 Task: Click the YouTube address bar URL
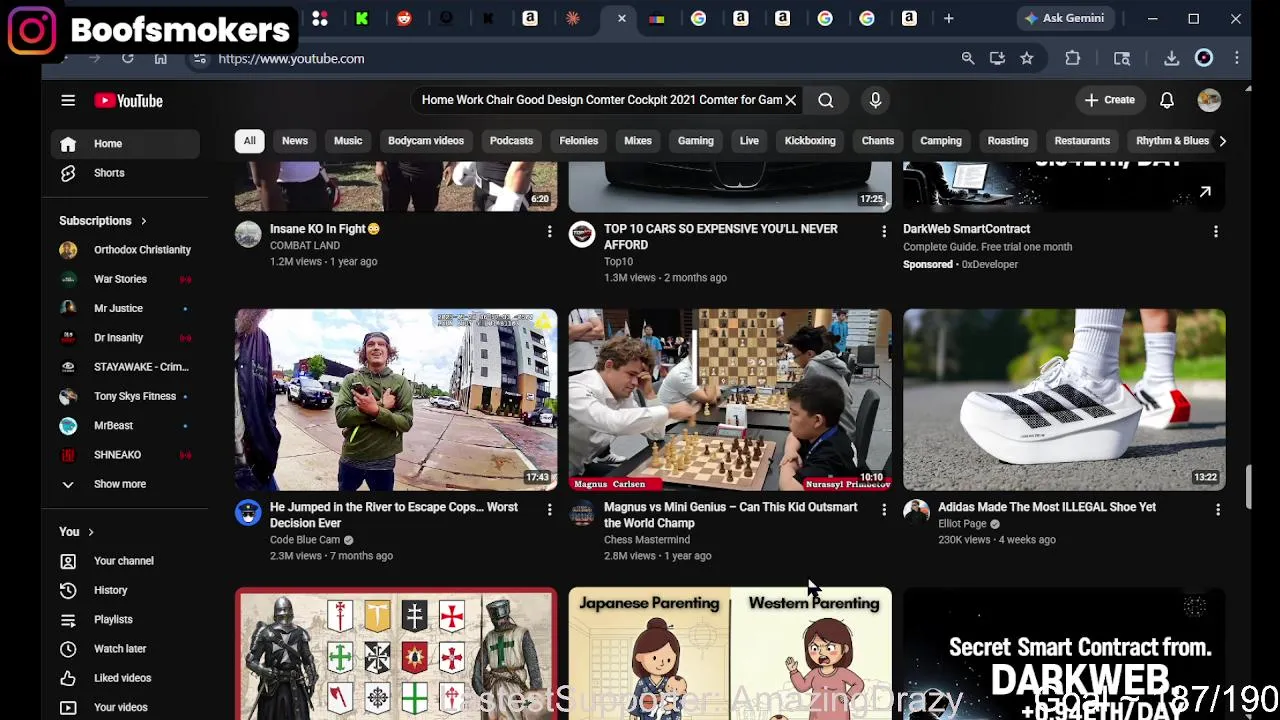pos(291,59)
